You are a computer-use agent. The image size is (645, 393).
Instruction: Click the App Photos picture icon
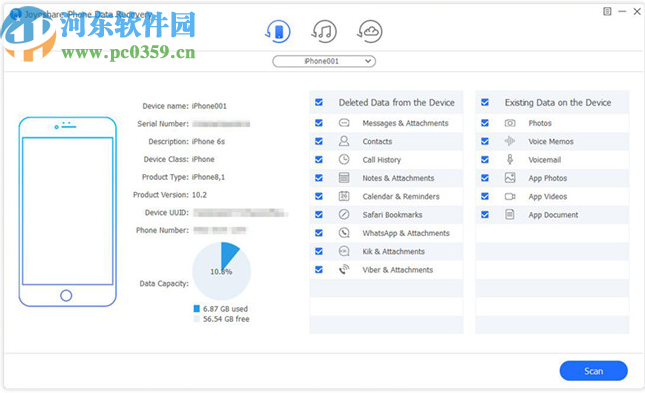[510, 178]
